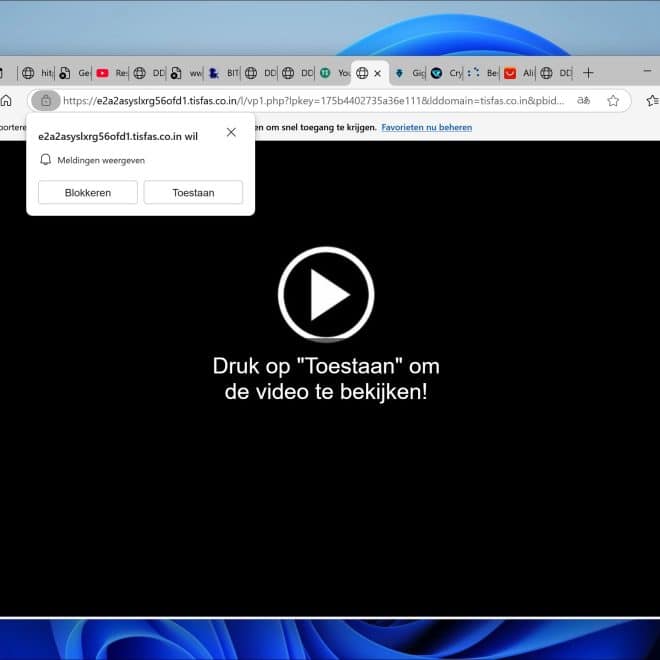Switch to the 'Ge' tab
Viewport: 660px width, 660px height.
[x=74, y=73]
